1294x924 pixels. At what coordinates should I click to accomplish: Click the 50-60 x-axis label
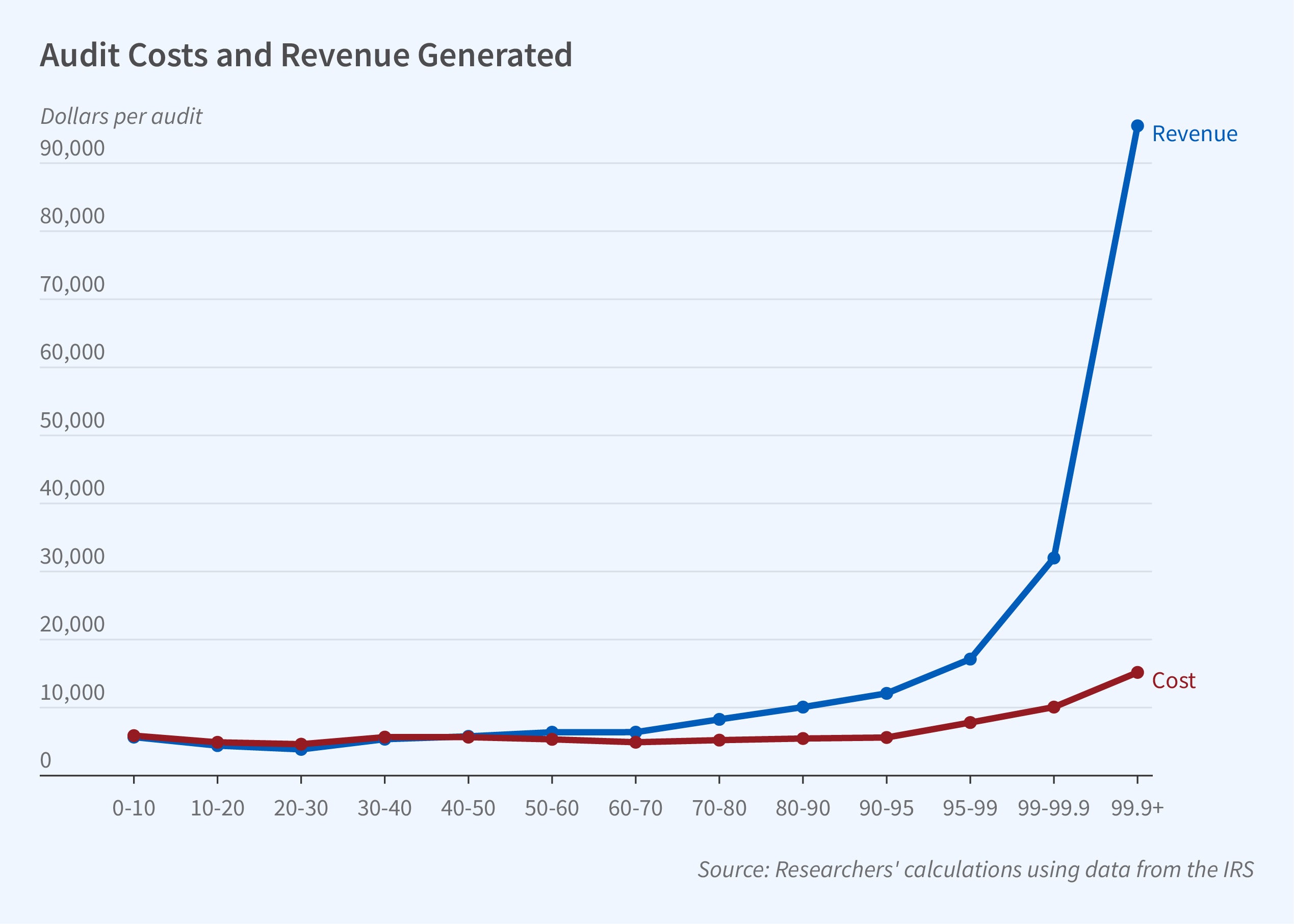tap(551, 808)
